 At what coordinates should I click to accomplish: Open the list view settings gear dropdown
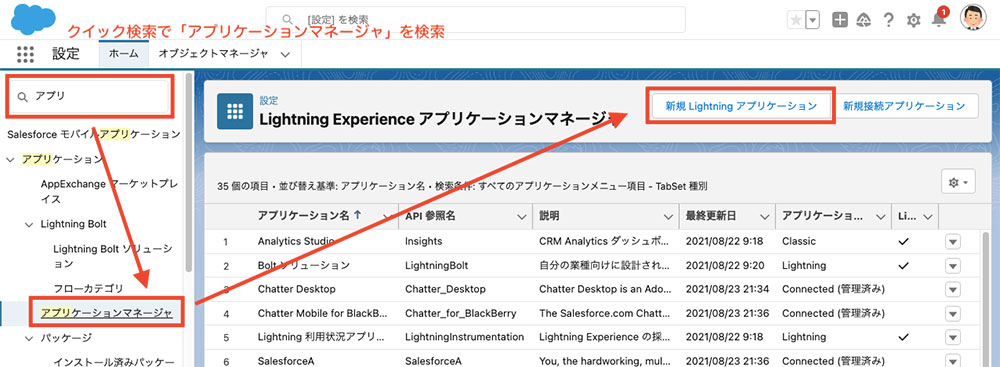[959, 183]
